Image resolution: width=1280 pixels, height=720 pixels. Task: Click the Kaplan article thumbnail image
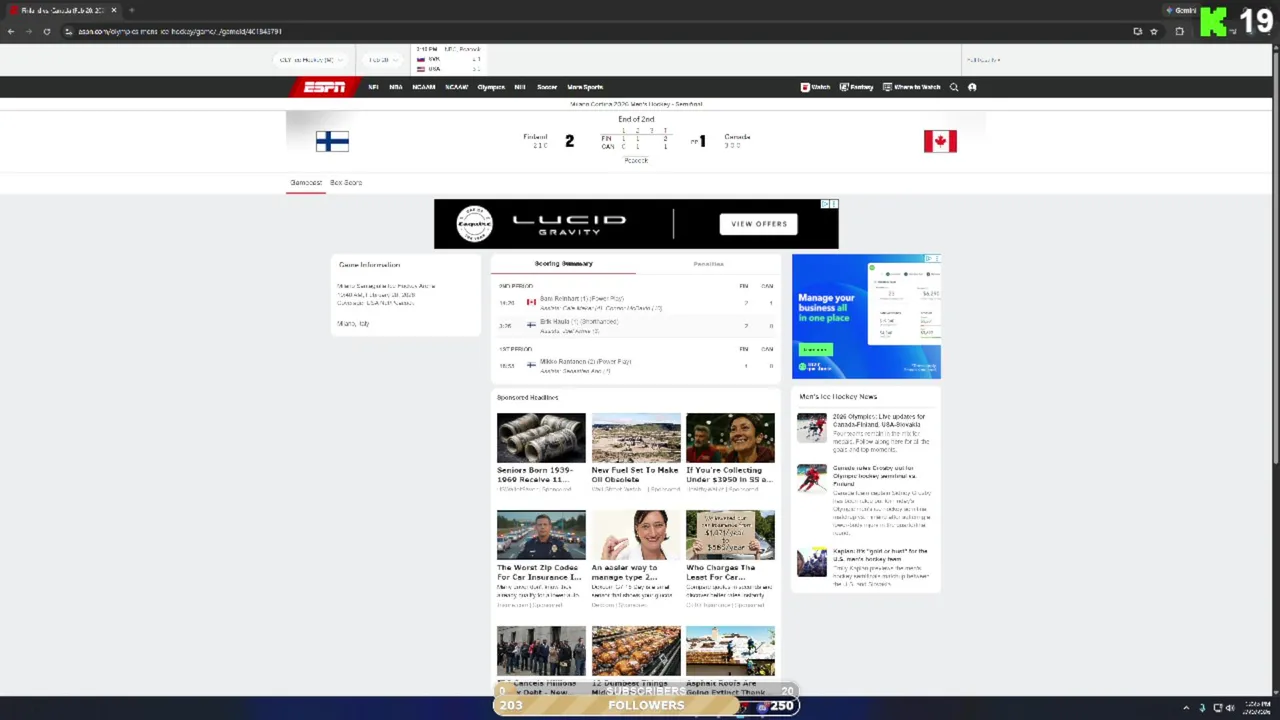pos(812,562)
